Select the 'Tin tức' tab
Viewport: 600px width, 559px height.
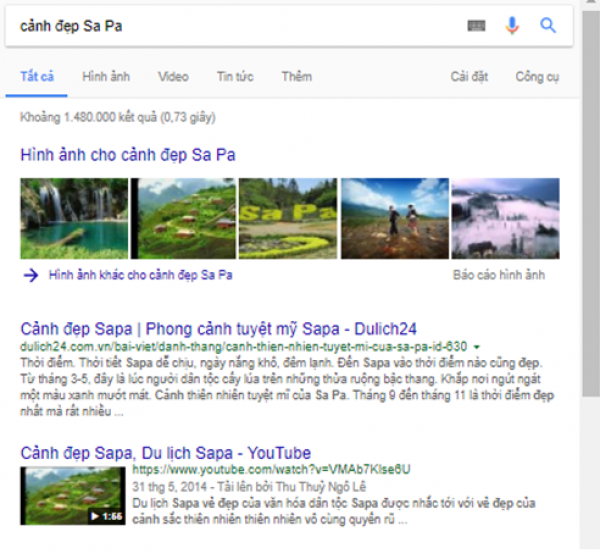pos(235,77)
